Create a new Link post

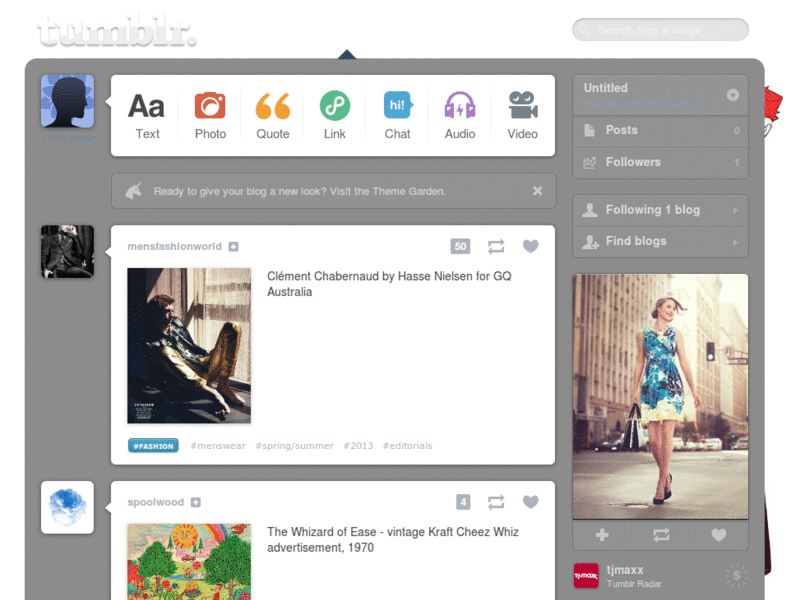pos(335,116)
